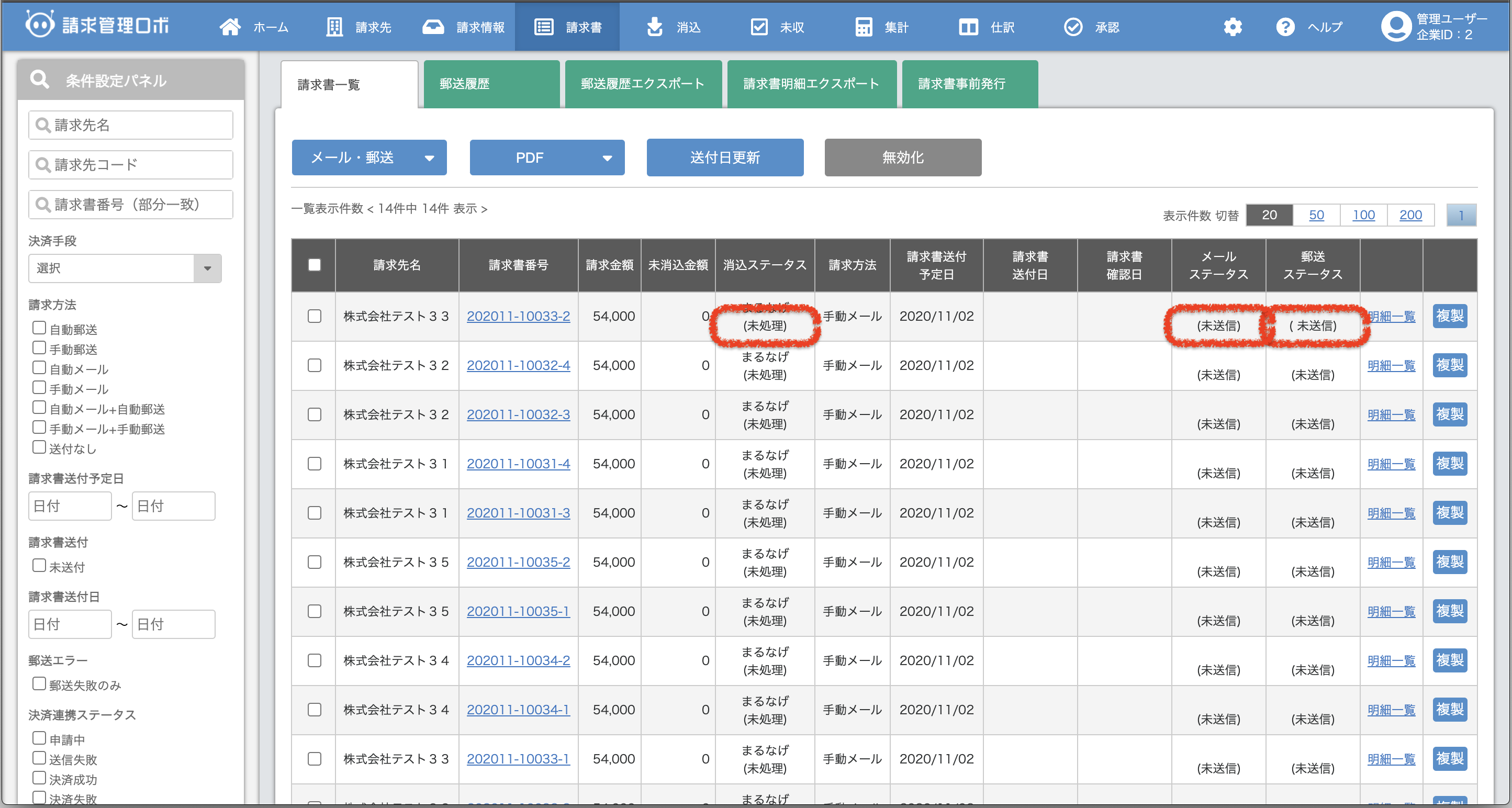Check the 自動郵送 filter checkbox
Viewport: 1512px width, 808px height.
[x=39, y=328]
